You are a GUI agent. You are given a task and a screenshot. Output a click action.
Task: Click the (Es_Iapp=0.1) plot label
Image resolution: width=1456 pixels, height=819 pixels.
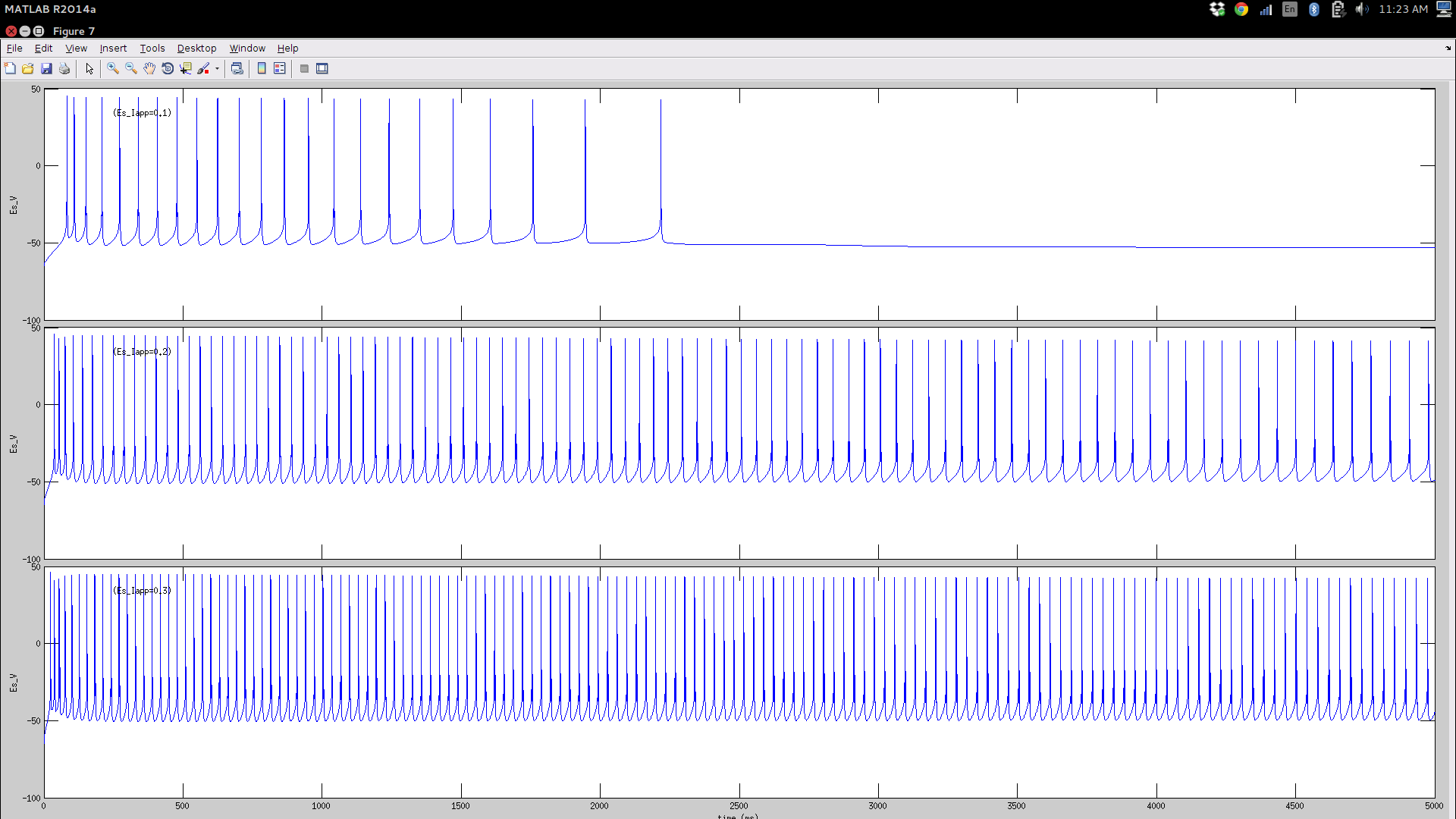coord(143,112)
